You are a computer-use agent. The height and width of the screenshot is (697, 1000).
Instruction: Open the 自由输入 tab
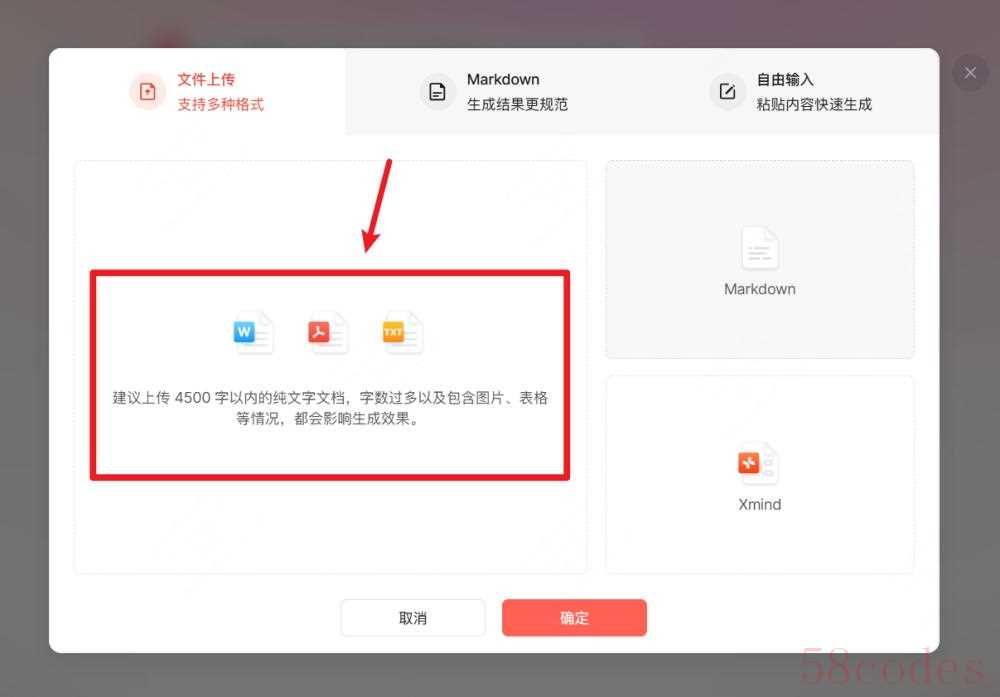click(x=791, y=92)
